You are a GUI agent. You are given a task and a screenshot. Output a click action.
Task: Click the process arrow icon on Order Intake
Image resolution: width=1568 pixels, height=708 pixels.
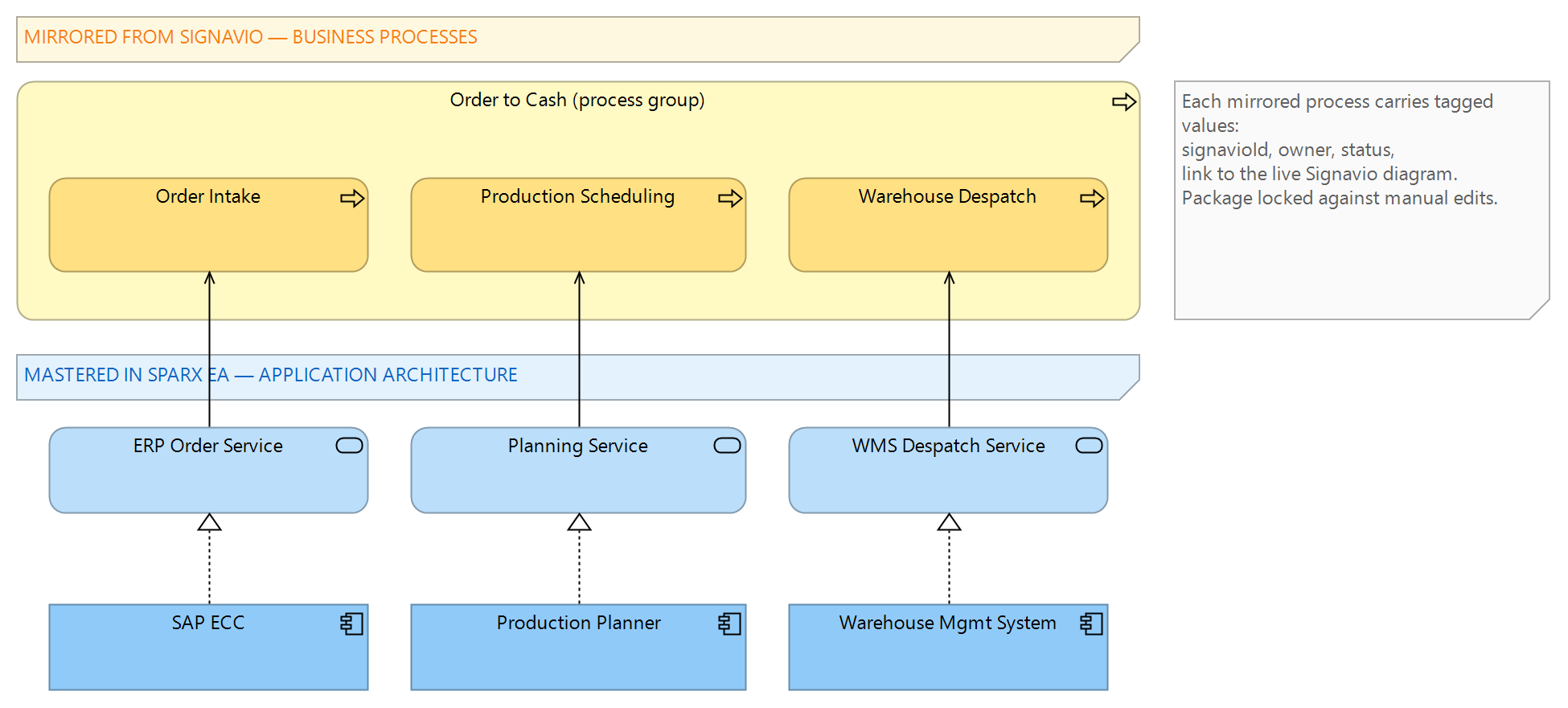[x=352, y=199]
